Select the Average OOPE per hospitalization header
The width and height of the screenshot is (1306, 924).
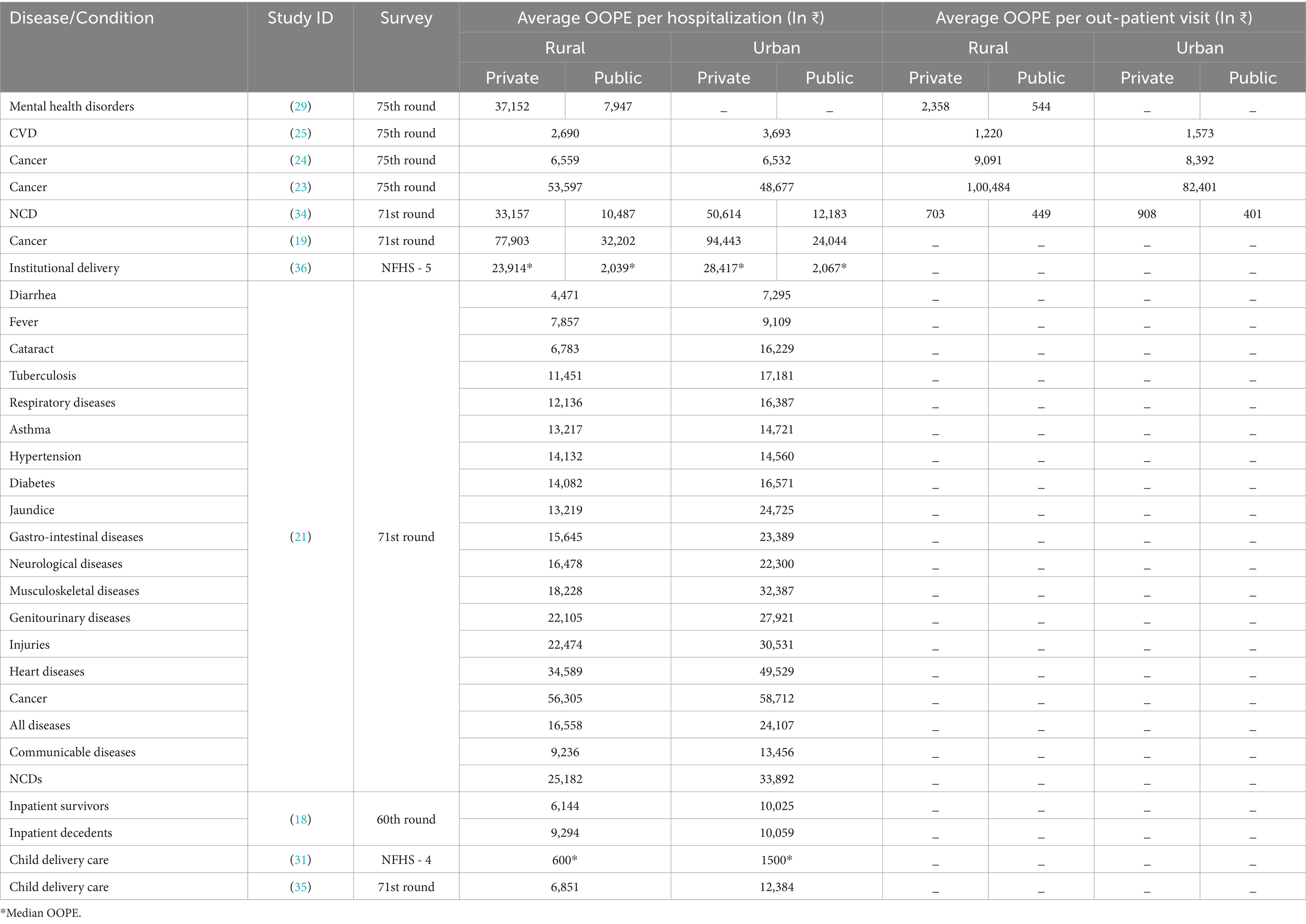click(x=671, y=18)
